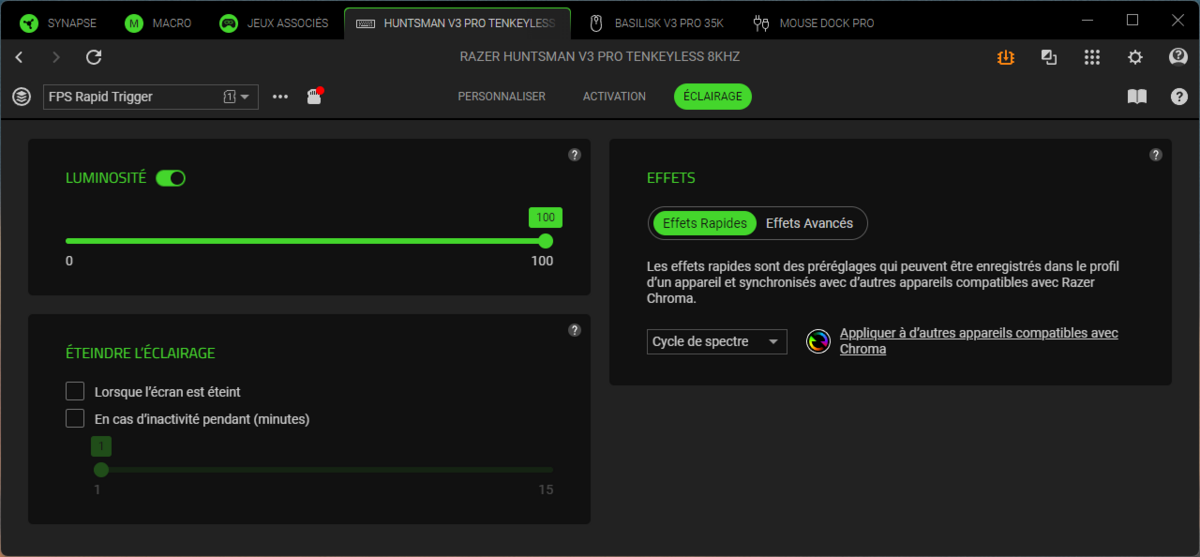The height and width of the screenshot is (557, 1200).
Task: Click the EFFETS heading
Action: [x=671, y=178]
